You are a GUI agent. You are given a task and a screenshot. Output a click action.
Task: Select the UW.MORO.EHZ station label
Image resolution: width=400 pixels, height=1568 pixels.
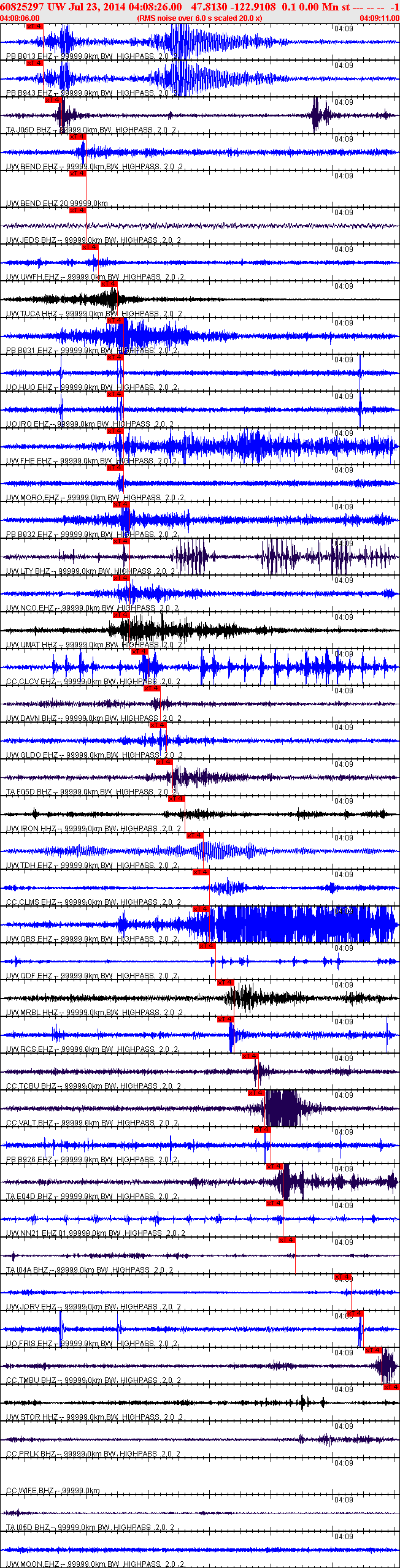coord(95,498)
